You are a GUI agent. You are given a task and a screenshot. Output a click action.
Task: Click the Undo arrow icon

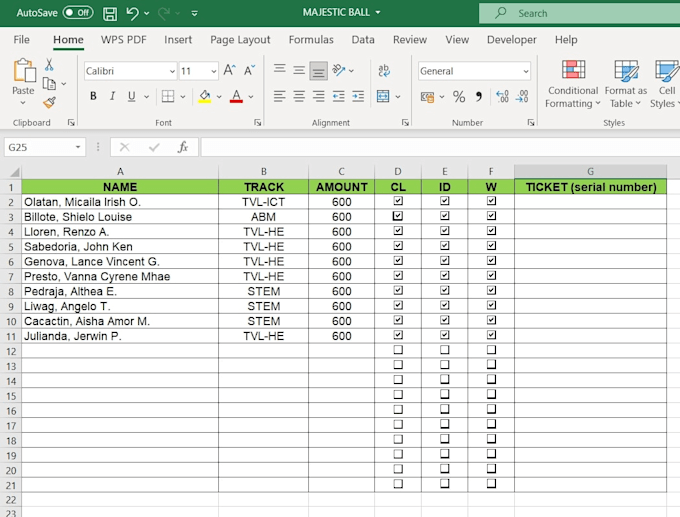tap(132, 13)
